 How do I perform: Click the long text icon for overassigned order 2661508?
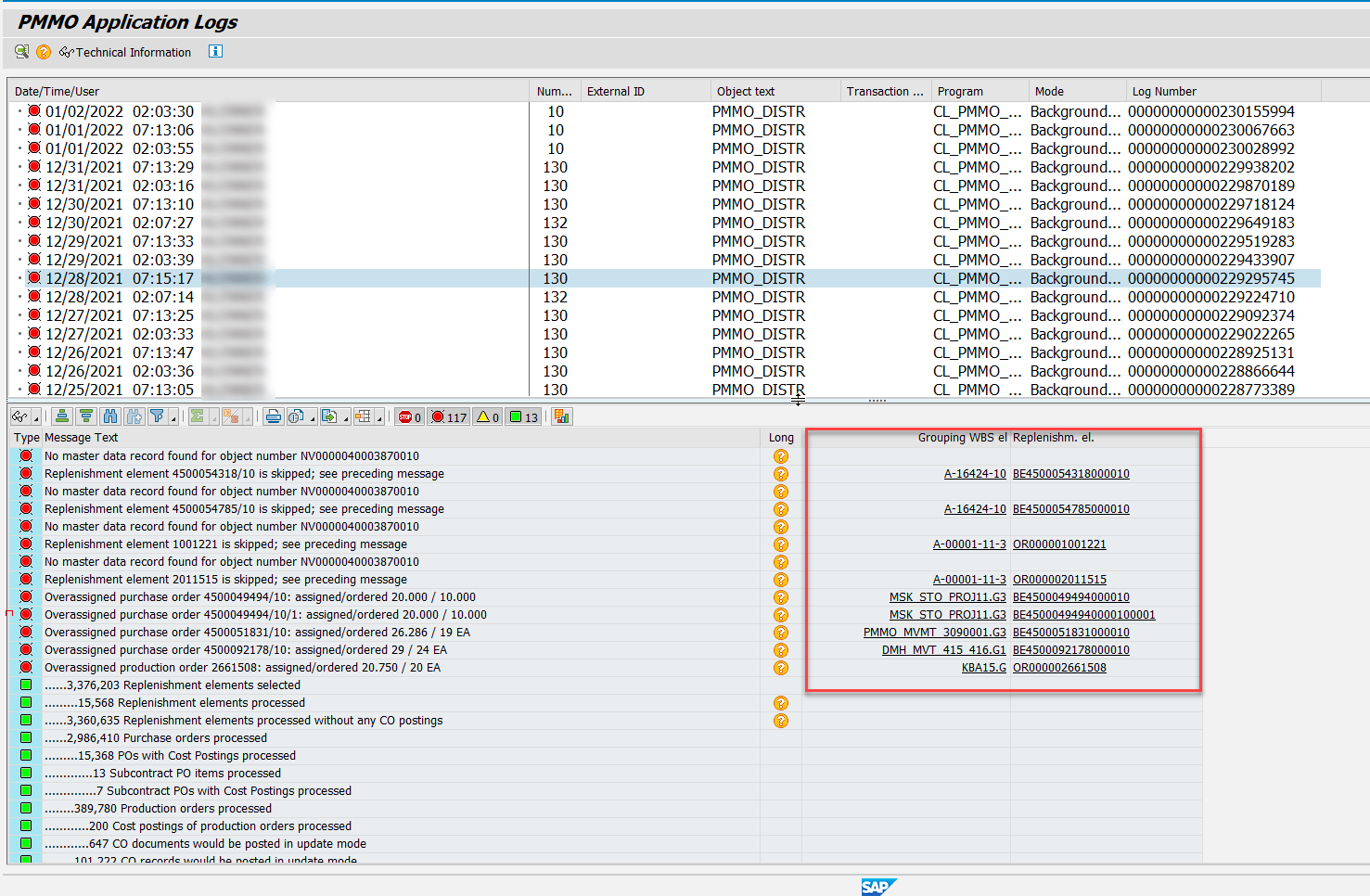click(780, 667)
